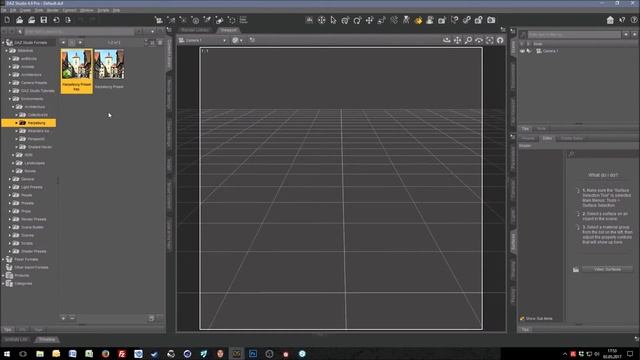This screenshot has height=360, width=640.
Task: Create a new scene with New File icon
Action: (x=7, y=20)
